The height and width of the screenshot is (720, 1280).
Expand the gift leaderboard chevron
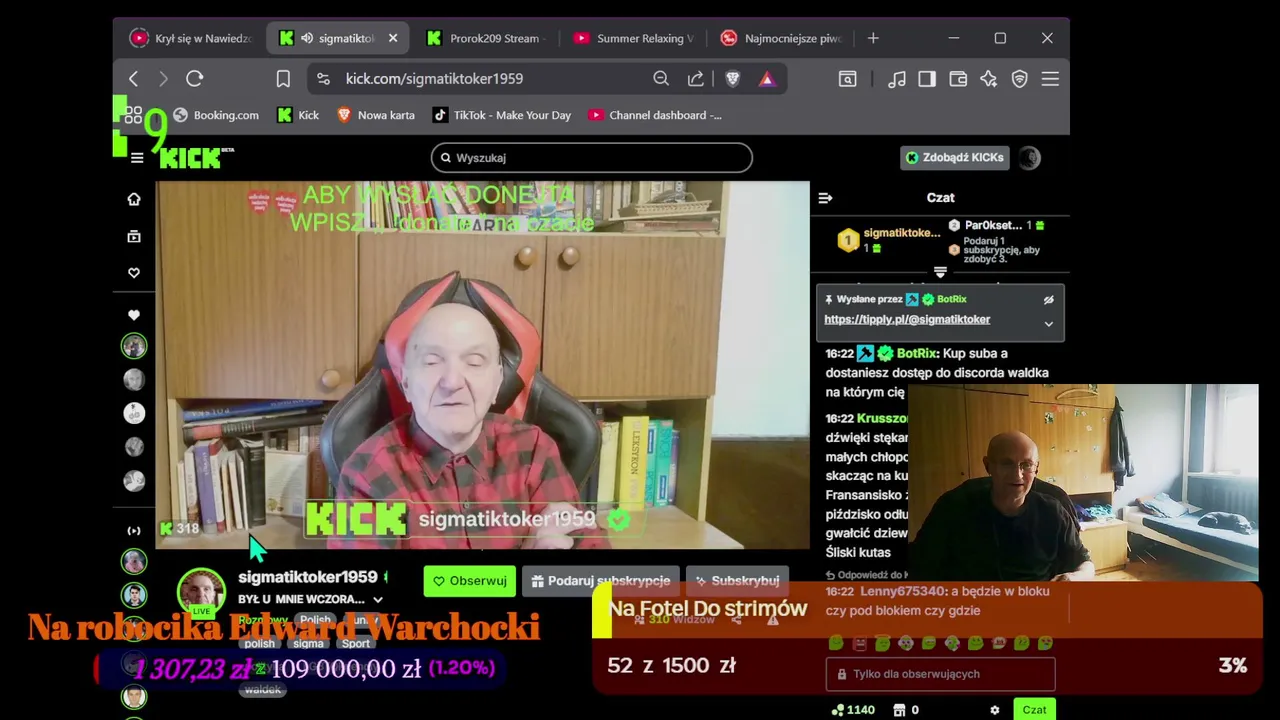coord(940,272)
